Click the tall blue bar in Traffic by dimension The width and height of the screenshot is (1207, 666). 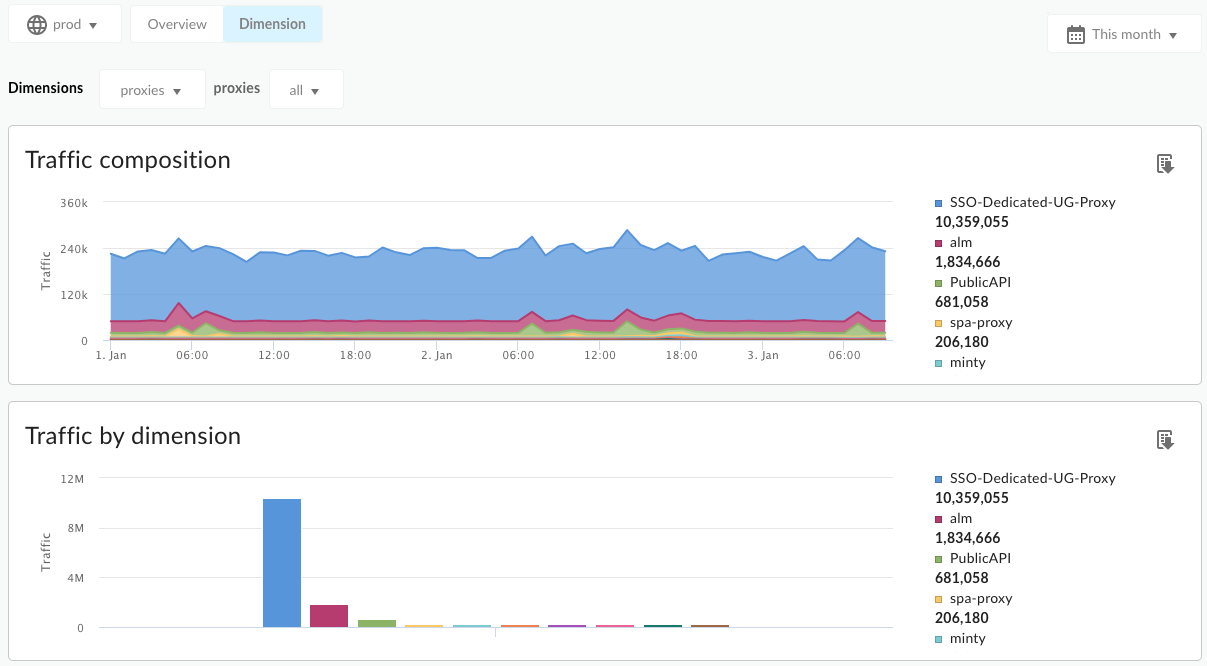(281, 560)
